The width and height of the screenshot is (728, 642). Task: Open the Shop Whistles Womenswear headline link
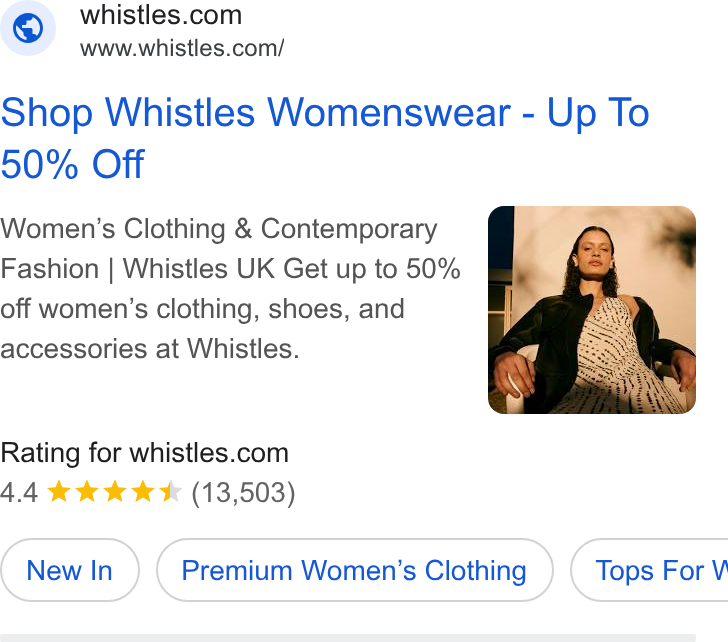pyautogui.click(x=325, y=138)
